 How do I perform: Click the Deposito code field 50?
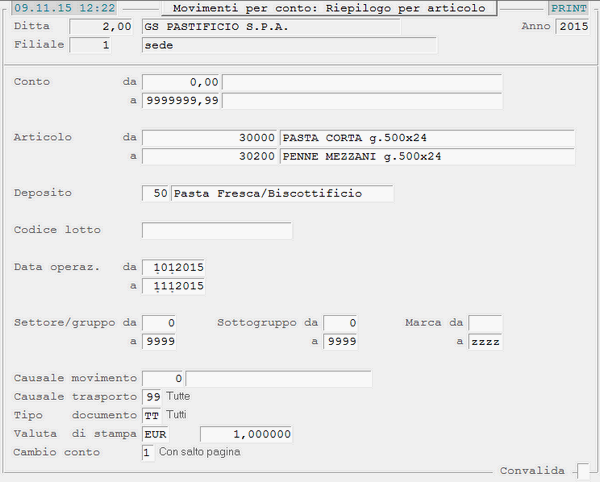point(156,194)
